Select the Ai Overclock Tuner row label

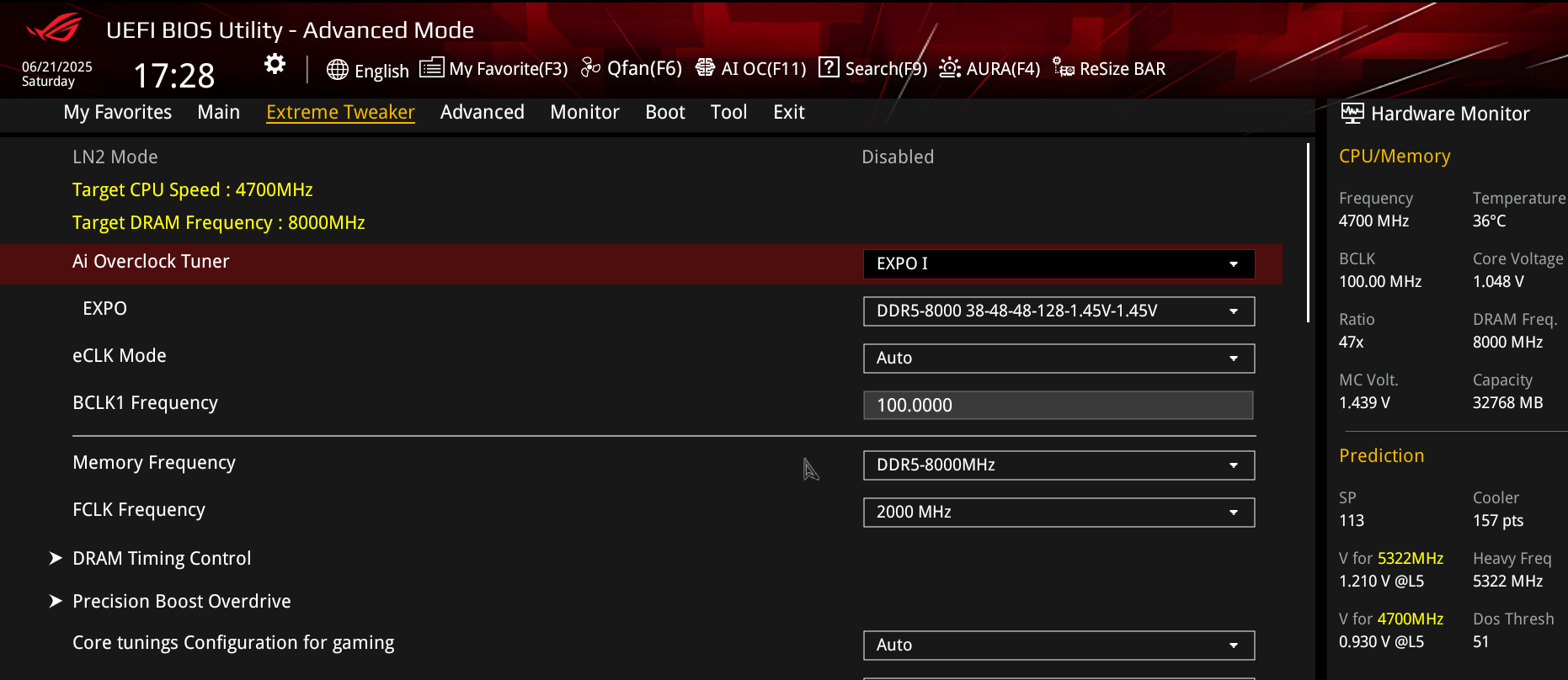coord(151,261)
